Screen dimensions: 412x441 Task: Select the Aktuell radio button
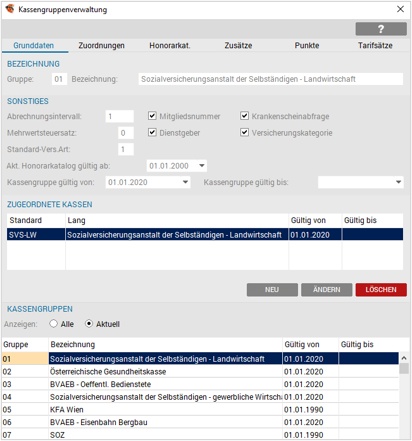click(89, 324)
